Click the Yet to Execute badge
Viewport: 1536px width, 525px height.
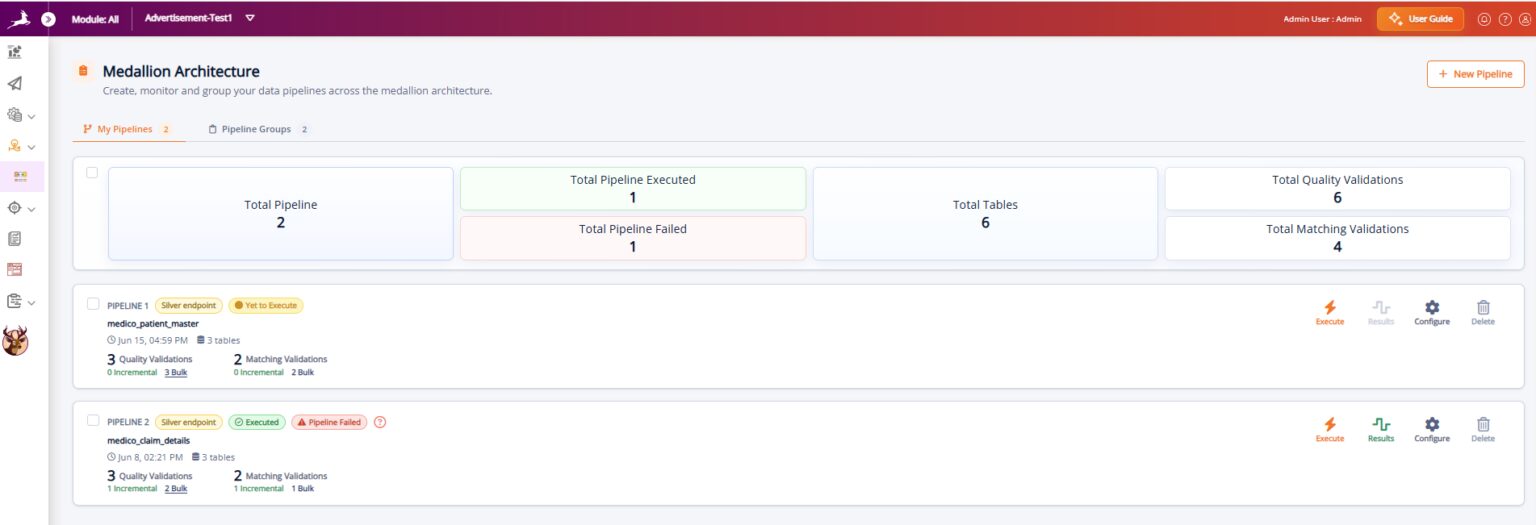point(266,305)
